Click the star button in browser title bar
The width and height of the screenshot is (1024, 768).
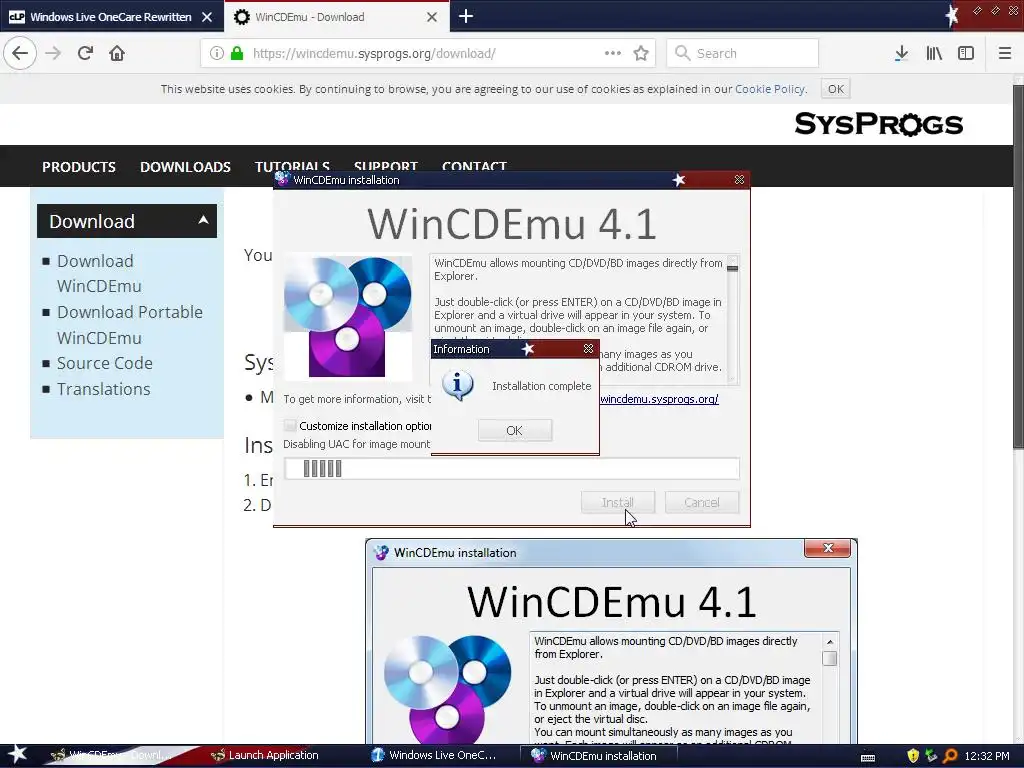pos(952,15)
